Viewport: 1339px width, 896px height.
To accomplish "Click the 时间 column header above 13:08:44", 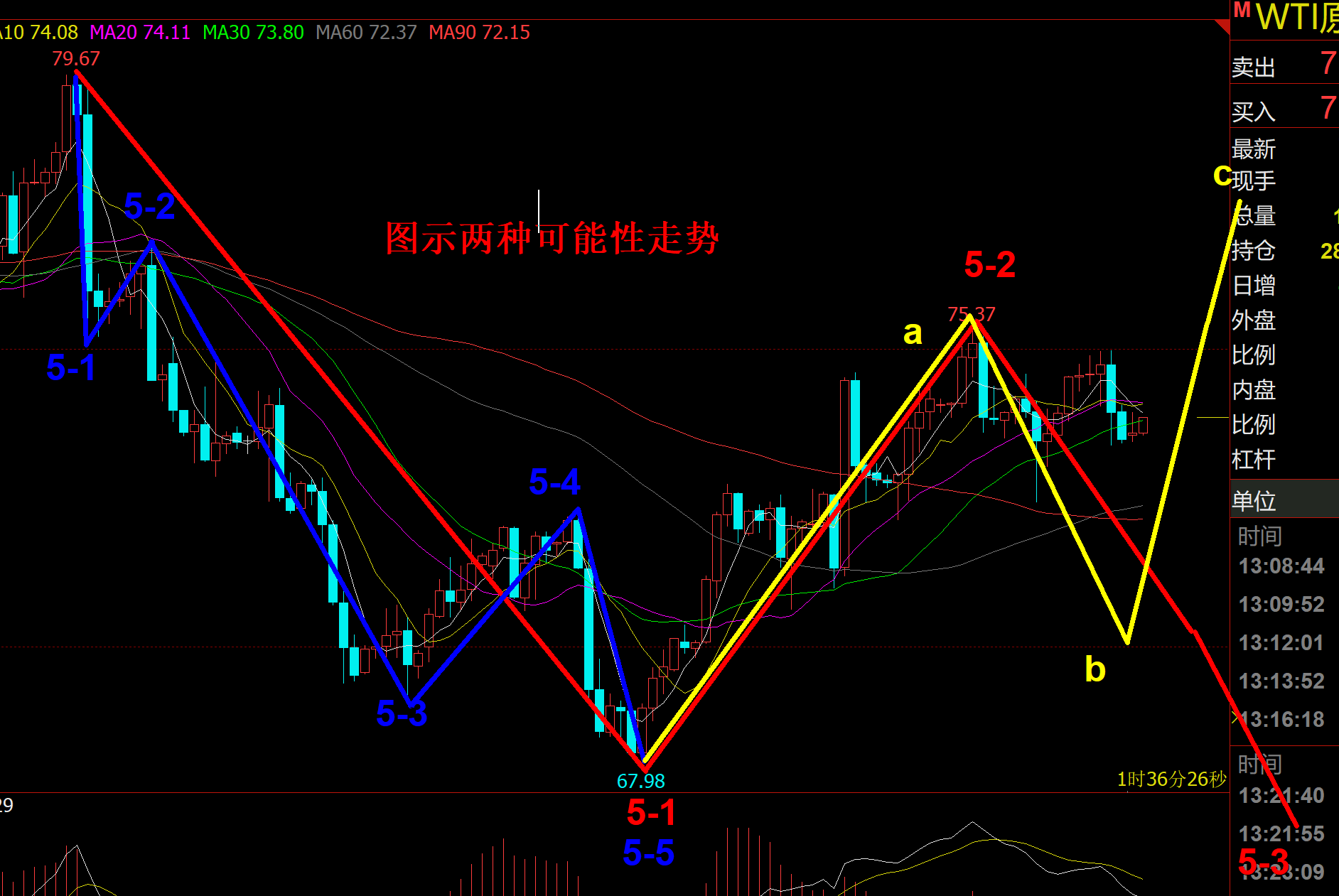I will tap(1259, 536).
